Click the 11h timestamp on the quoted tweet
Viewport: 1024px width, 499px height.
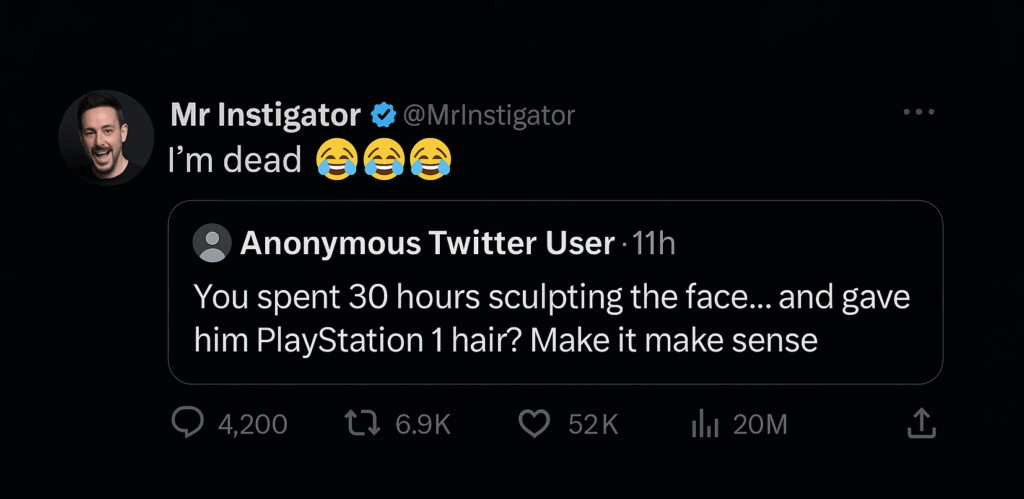655,243
